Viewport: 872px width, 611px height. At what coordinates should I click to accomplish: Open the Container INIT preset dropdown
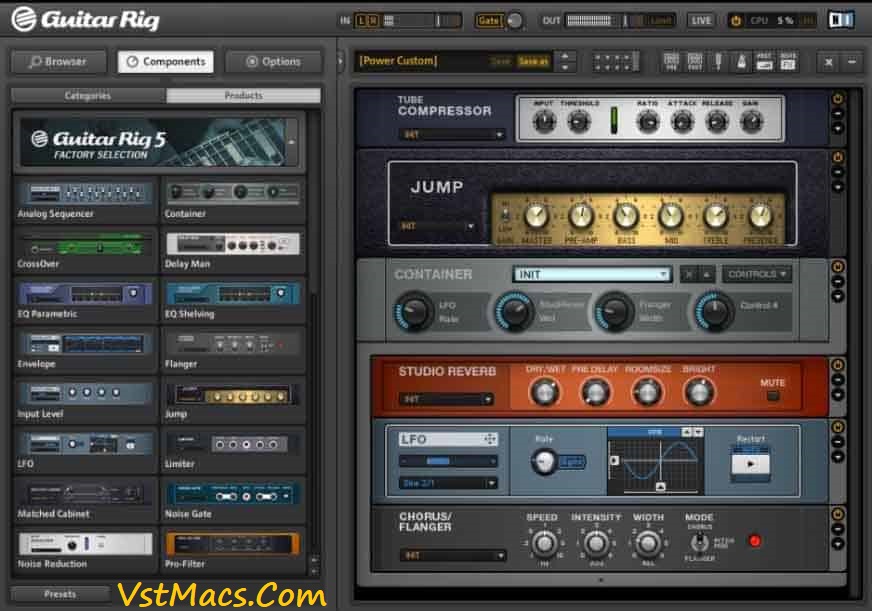[590, 273]
